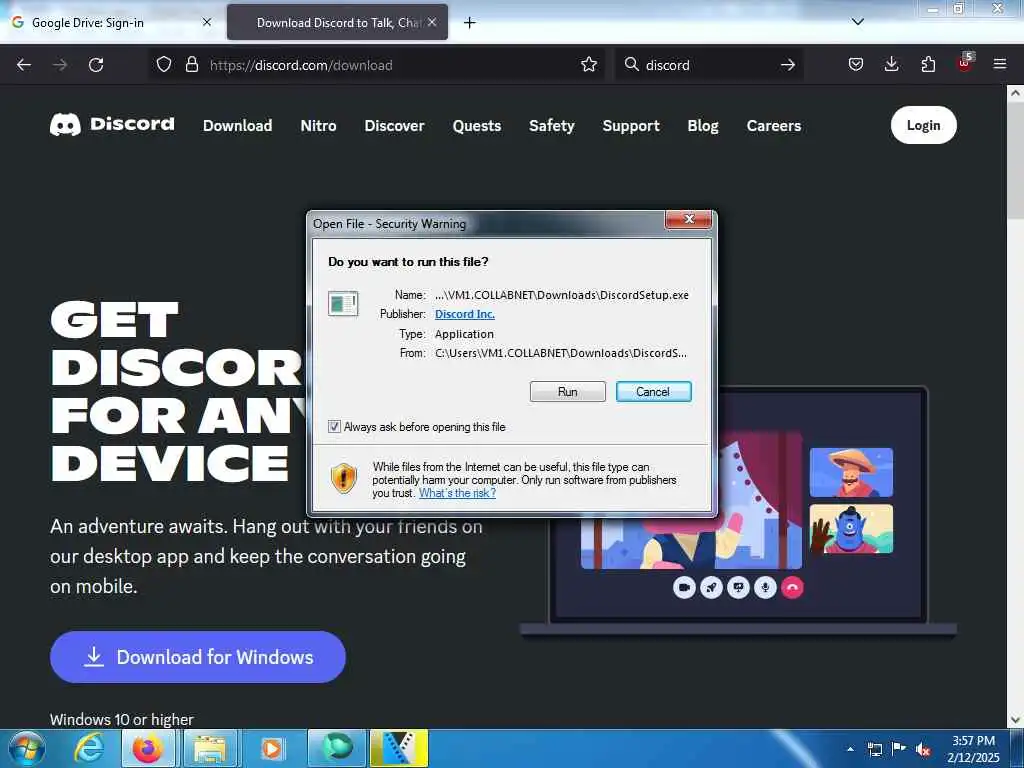This screenshot has width=1024, height=768.
Task: Open the yellow film-strip taskbar app
Action: (x=399, y=748)
